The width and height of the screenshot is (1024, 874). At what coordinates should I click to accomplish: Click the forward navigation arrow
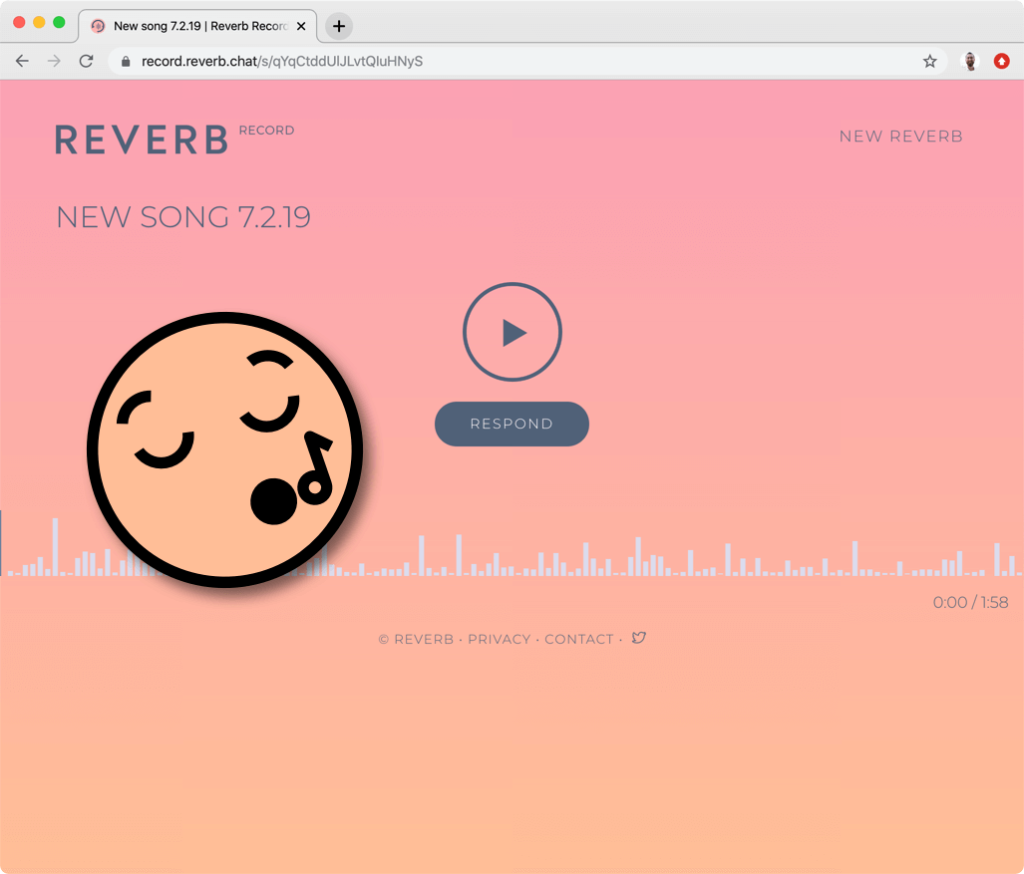[x=53, y=61]
